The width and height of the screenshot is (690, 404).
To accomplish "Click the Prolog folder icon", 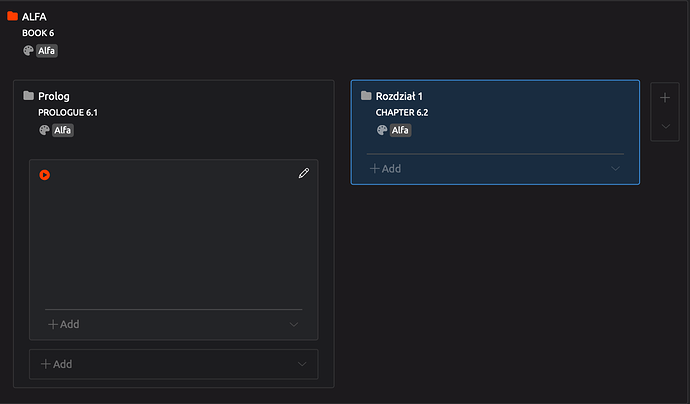I will (28, 96).
